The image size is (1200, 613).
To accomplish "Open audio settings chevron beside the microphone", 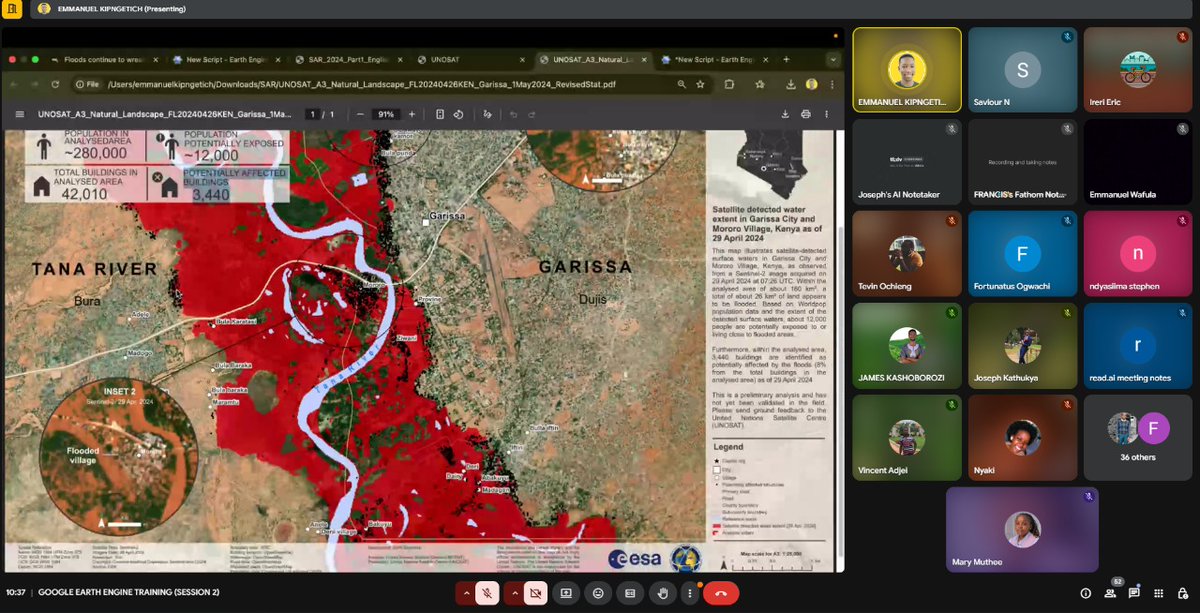I will tap(465, 593).
